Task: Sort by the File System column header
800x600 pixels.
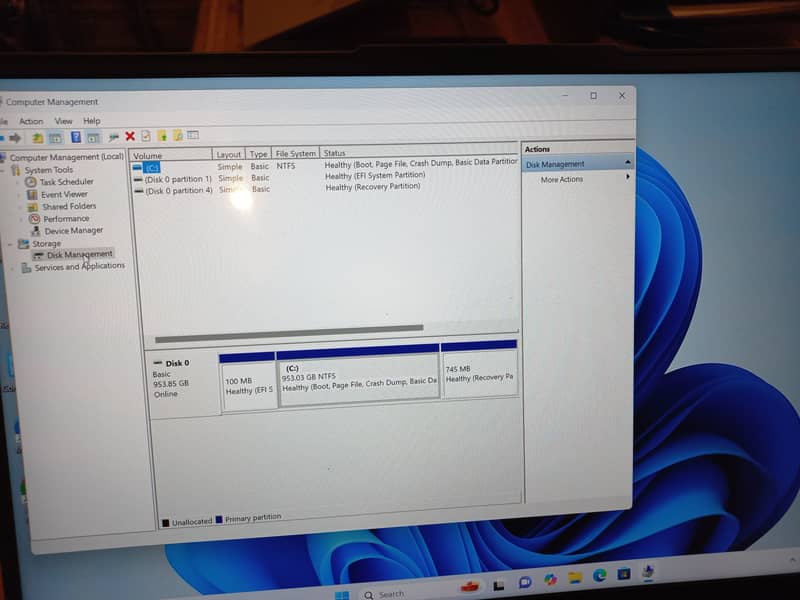Action: [295, 153]
